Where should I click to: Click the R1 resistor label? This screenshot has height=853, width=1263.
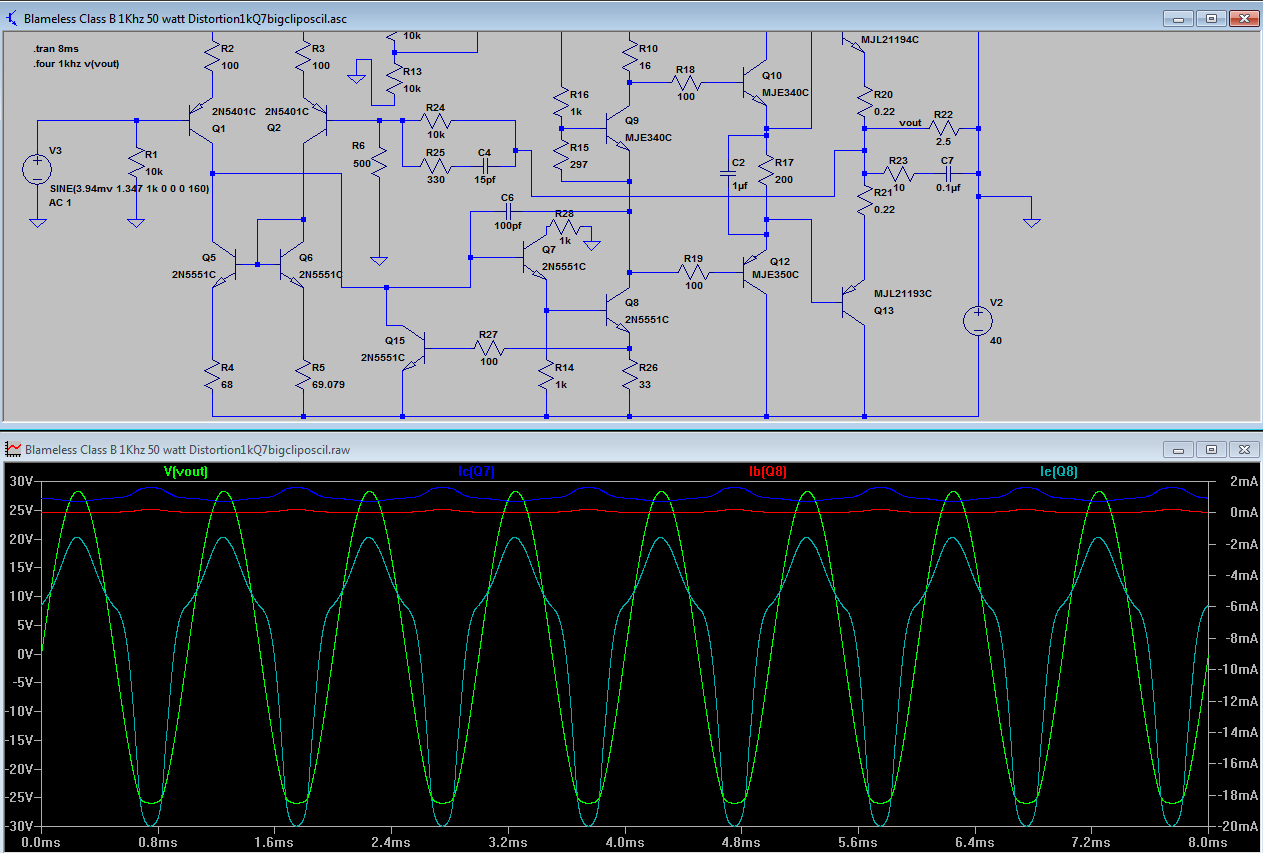tap(152, 155)
